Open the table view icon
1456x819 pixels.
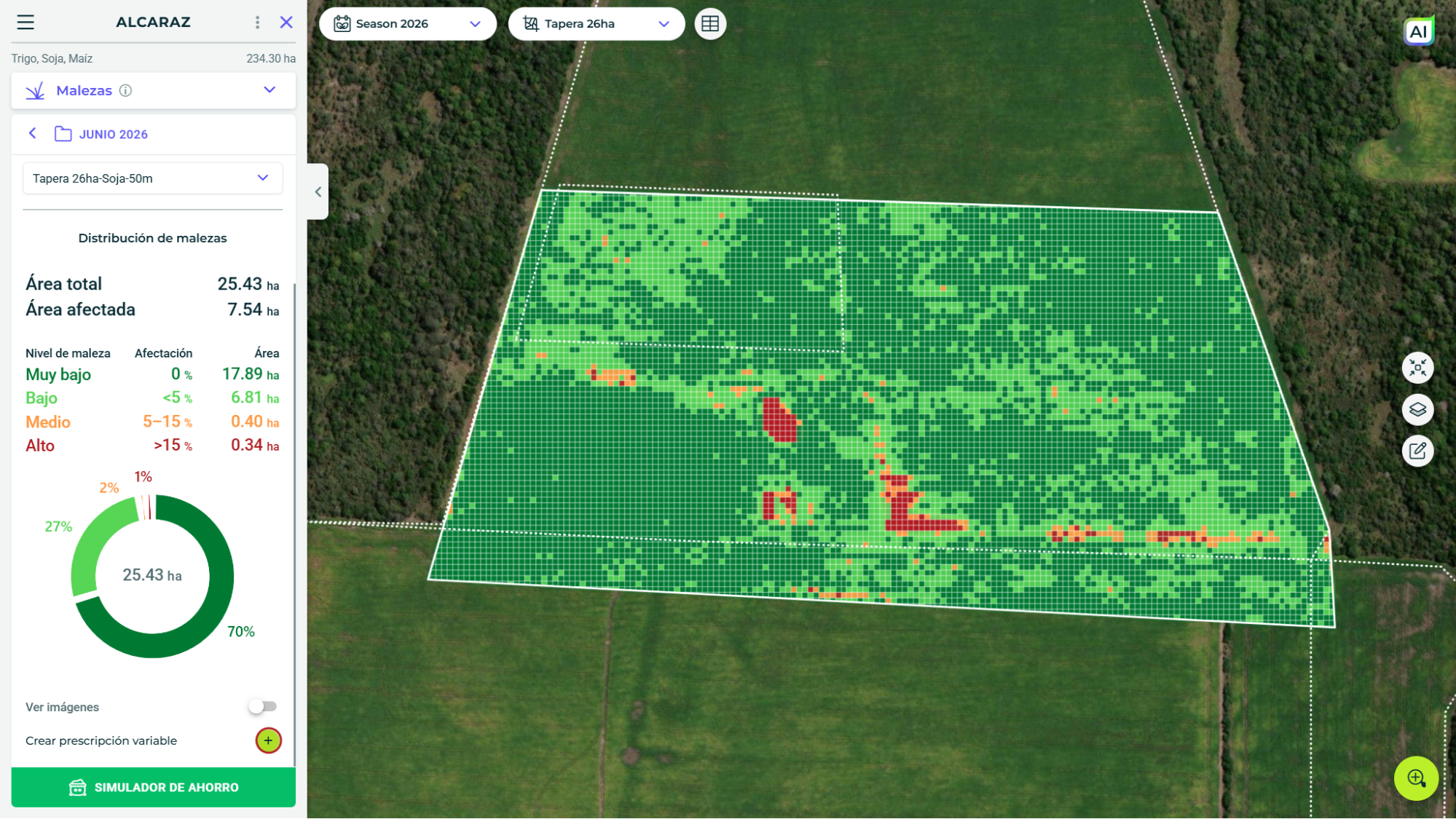710,24
